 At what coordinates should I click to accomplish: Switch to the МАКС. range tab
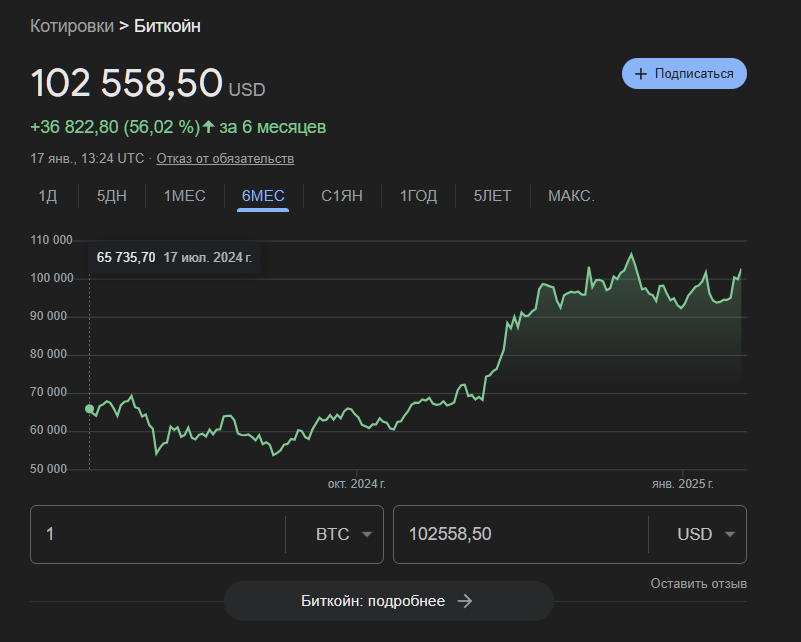571,196
